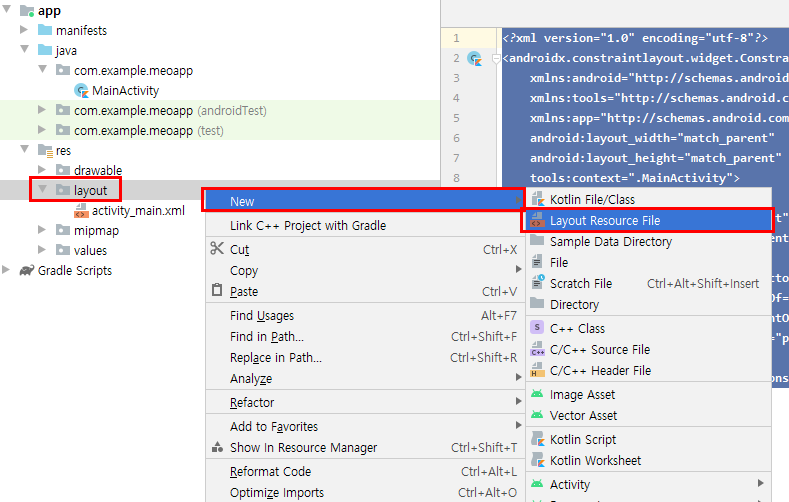Screen dimensions: 789x502
Task: Open the Refactor submenu
Action: pos(364,402)
